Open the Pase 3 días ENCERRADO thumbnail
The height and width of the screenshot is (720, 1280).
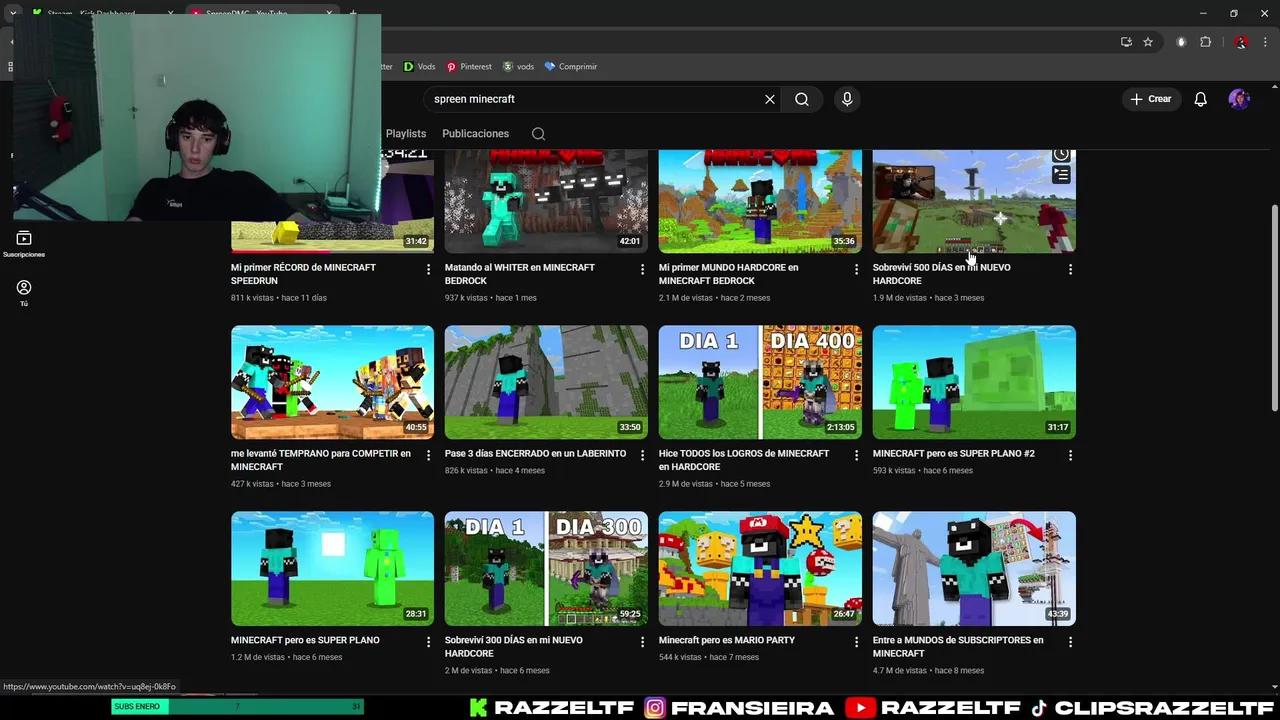[546, 382]
